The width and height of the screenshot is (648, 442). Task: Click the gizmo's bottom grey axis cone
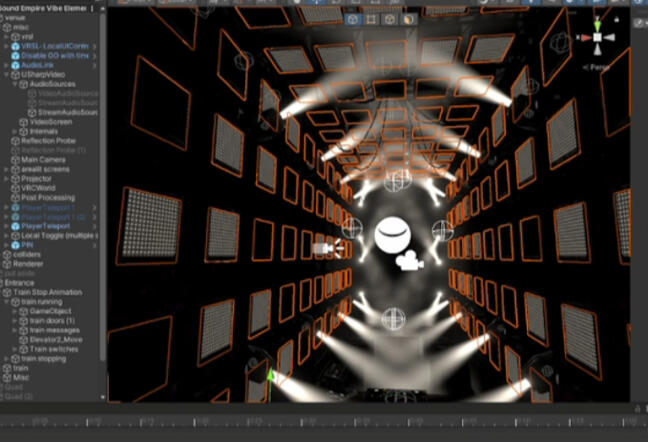pyautogui.click(x=598, y=50)
